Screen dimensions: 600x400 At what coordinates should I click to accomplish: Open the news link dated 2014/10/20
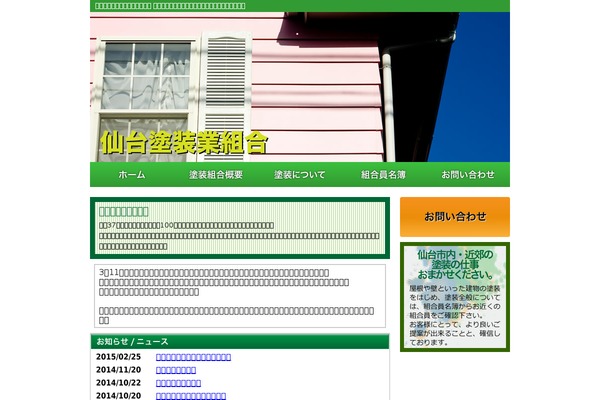[x=191, y=396]
